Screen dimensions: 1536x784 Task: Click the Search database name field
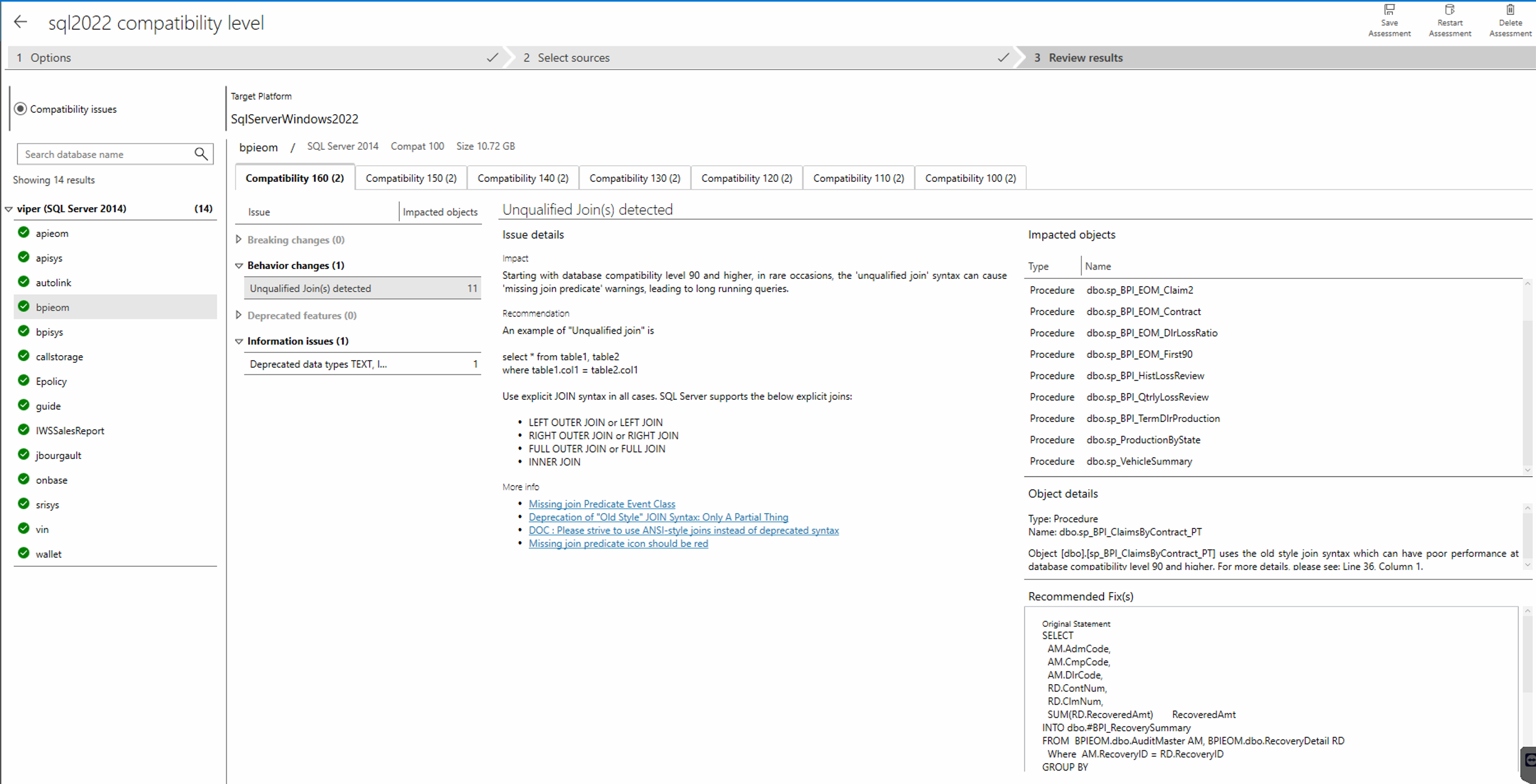click(x=106, y=154)
